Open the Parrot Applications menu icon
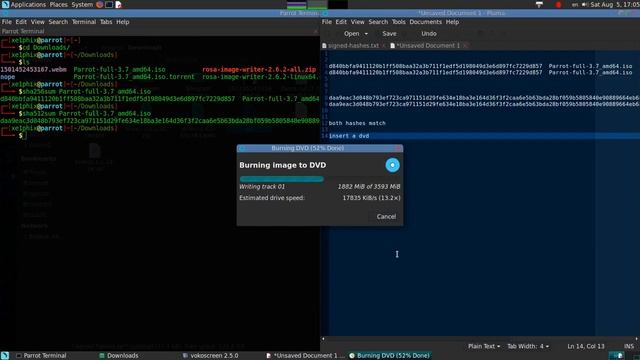This screenshot has height=360, width=640. 5,4
